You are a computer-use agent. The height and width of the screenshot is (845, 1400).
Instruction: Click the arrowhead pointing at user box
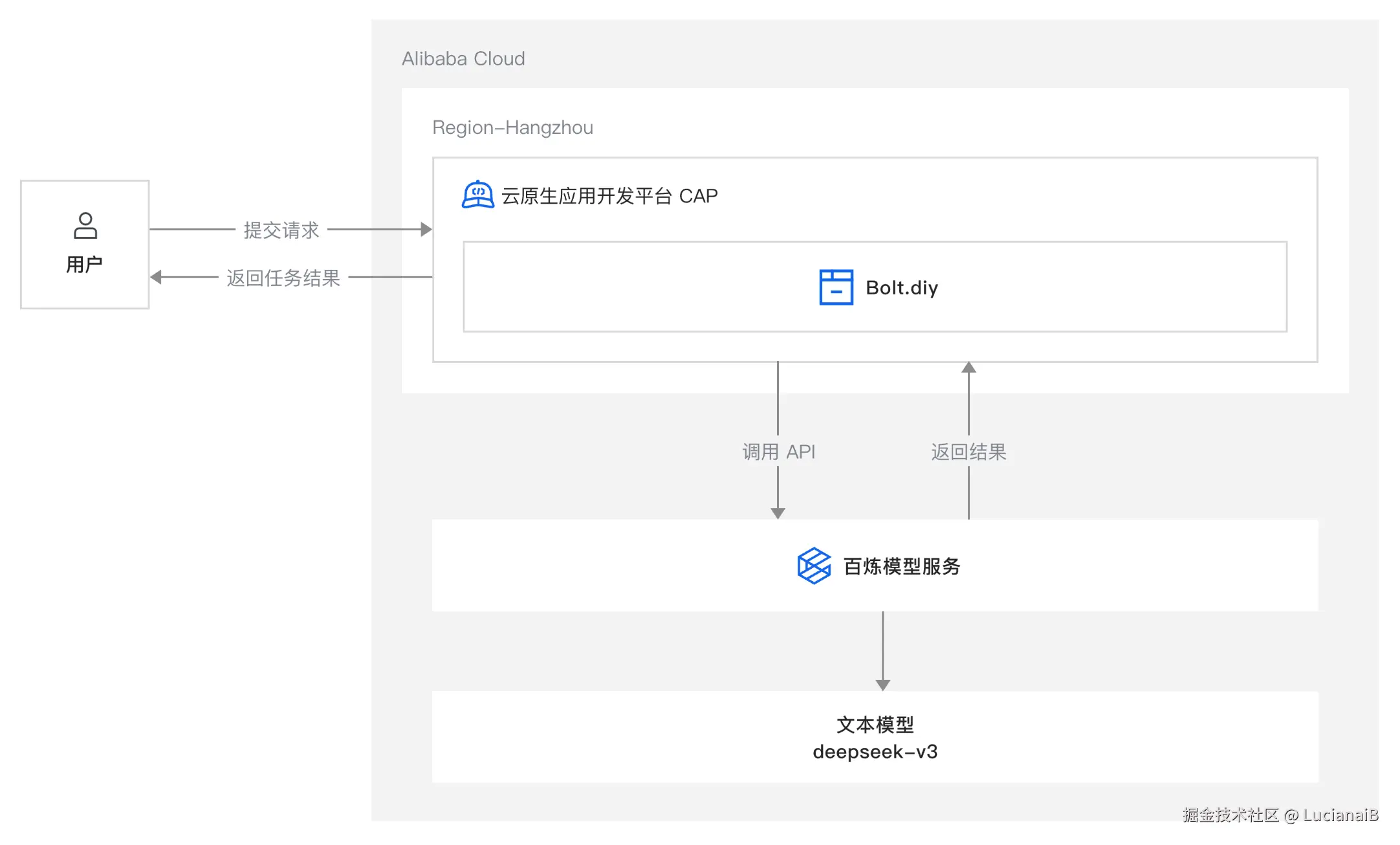(156, 277)
